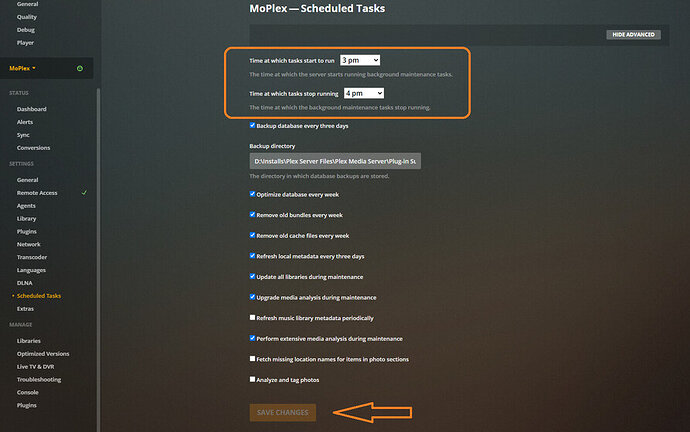Open Conversions in the sidebar
Screen dimensions: 690x432
(x=33, y=148)
